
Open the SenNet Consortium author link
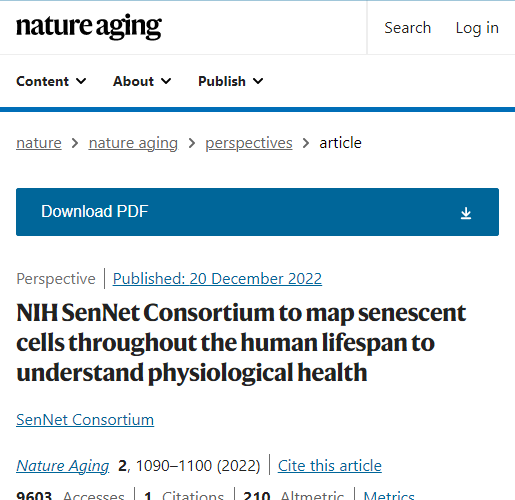[x=85, y=420]
